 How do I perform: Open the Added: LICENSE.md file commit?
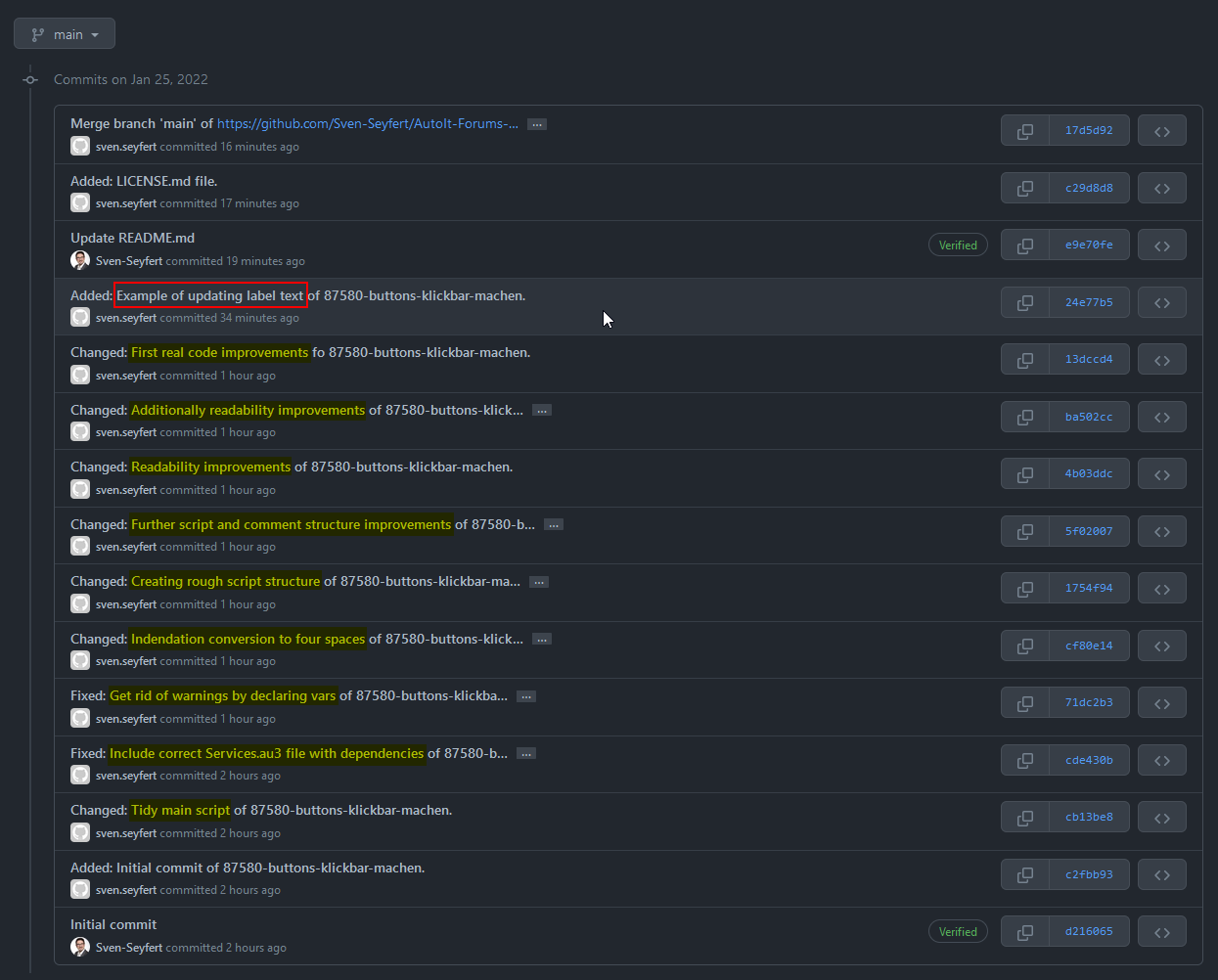point(144,181)
